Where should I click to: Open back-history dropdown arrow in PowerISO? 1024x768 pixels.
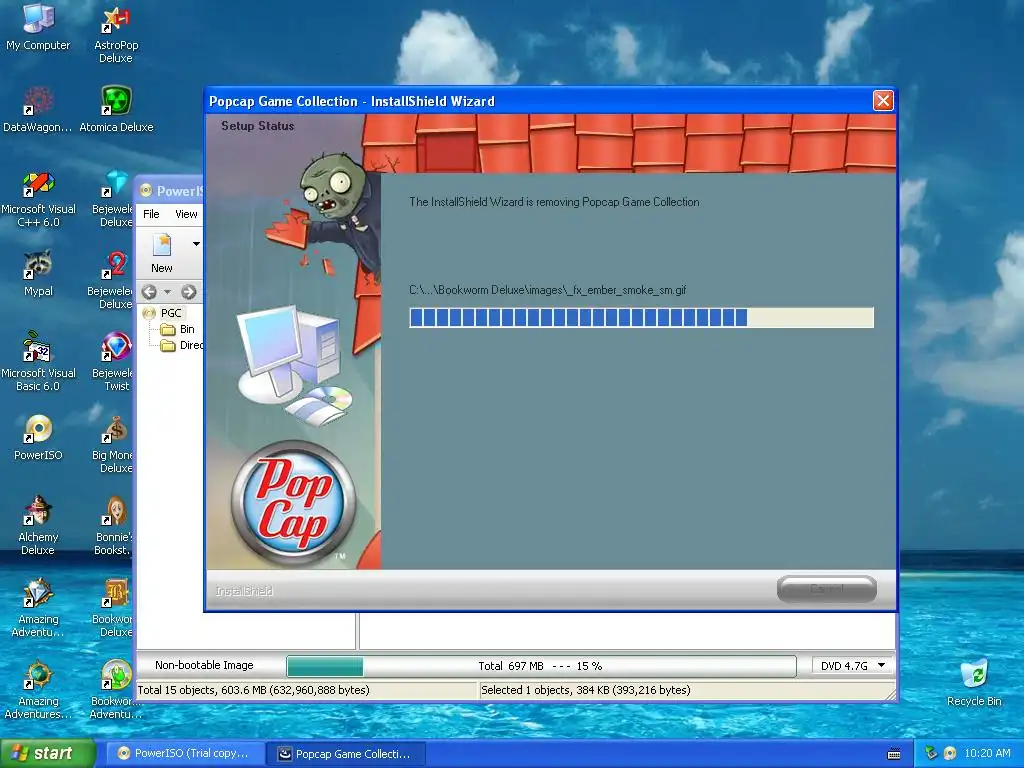pos(167,292)
